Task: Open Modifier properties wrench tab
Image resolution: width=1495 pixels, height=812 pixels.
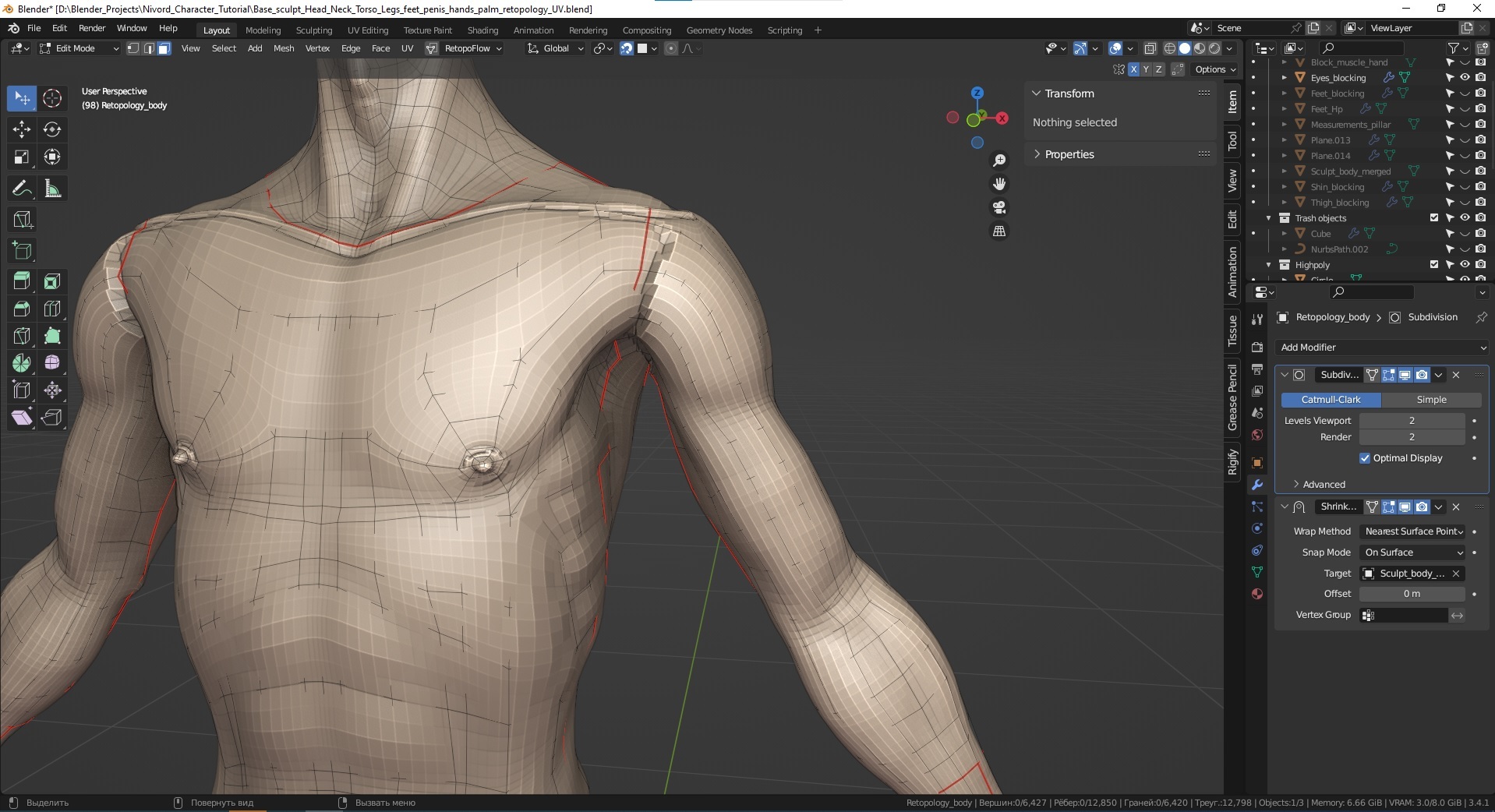Action: [x=1256, y=485]
